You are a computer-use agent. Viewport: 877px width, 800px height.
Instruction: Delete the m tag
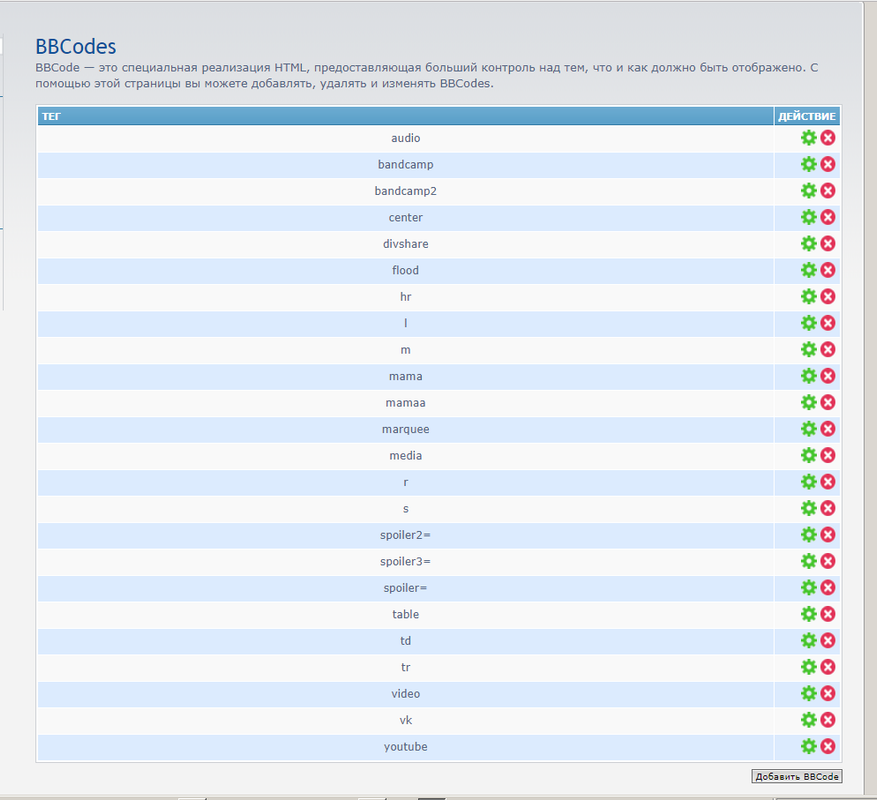point(828,349)
